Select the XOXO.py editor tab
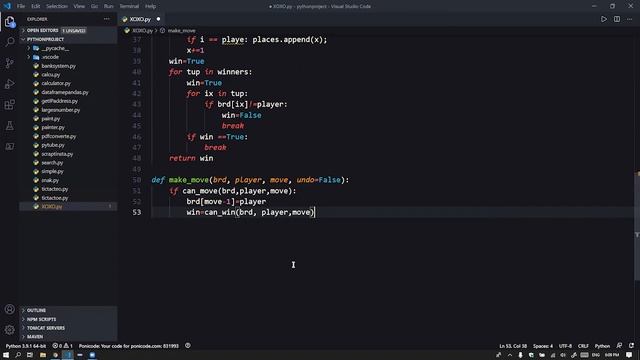The image size is (640, 360). click(x=140, y=19)
